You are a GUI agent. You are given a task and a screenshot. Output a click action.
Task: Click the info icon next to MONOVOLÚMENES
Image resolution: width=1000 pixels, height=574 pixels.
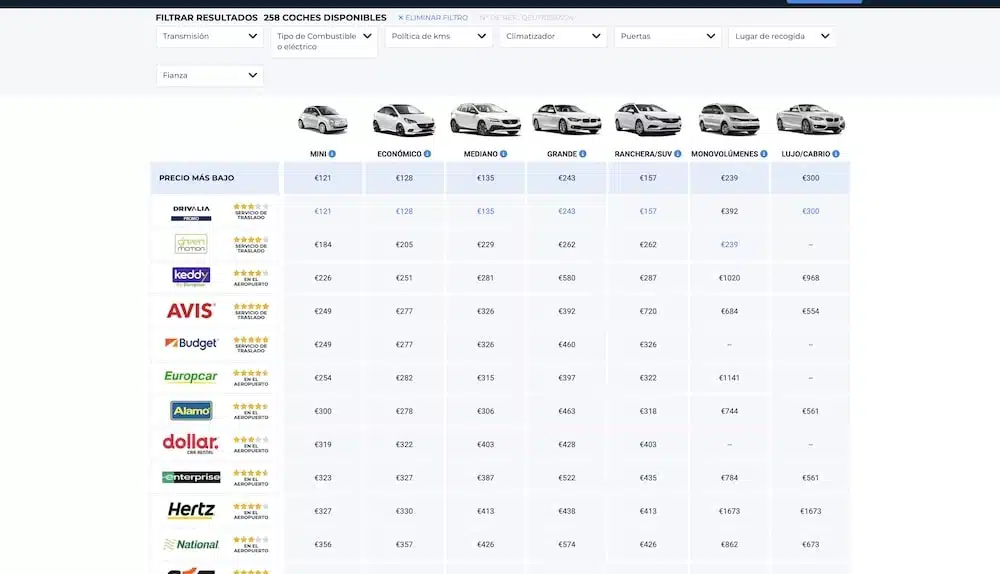pos(764,154)
